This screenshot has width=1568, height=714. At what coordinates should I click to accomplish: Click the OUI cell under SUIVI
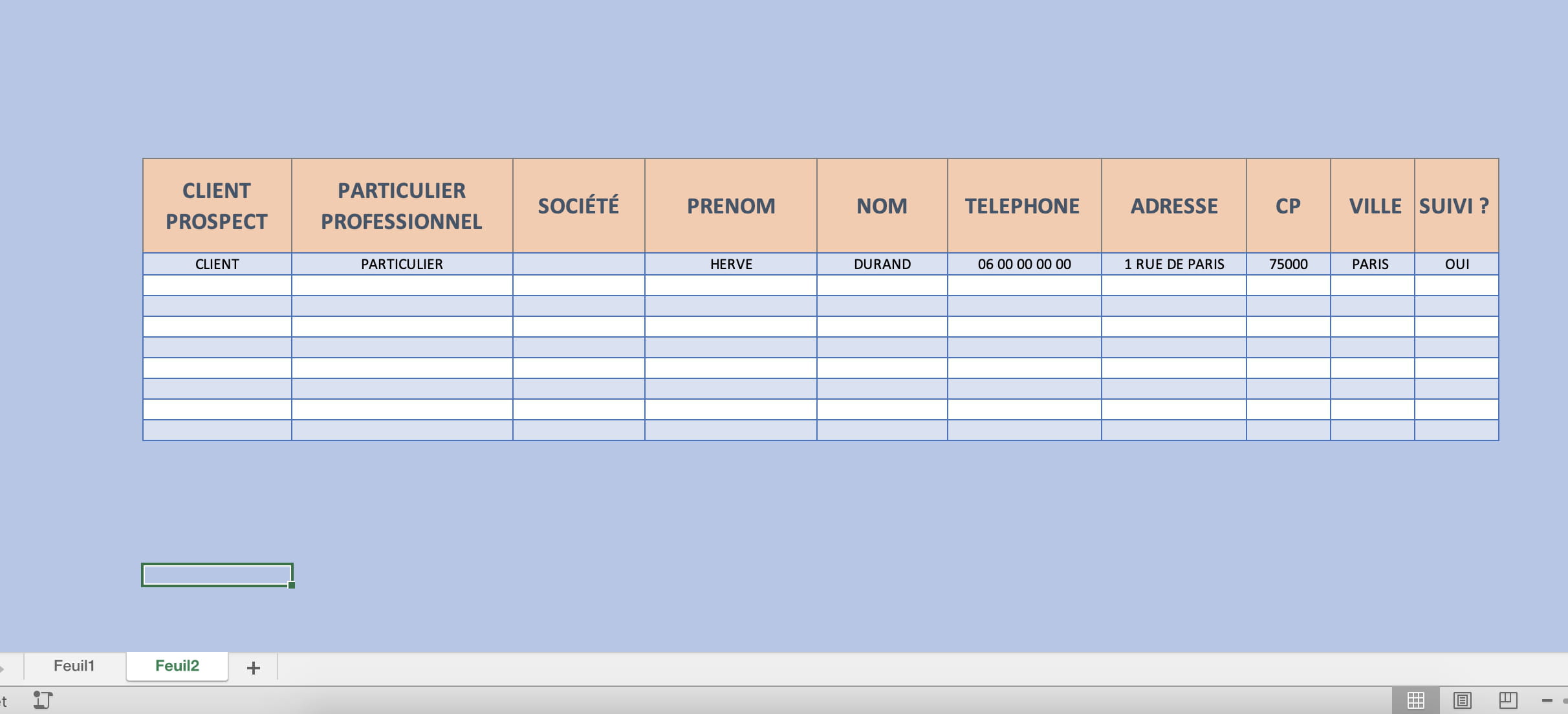coord(1456,264)
